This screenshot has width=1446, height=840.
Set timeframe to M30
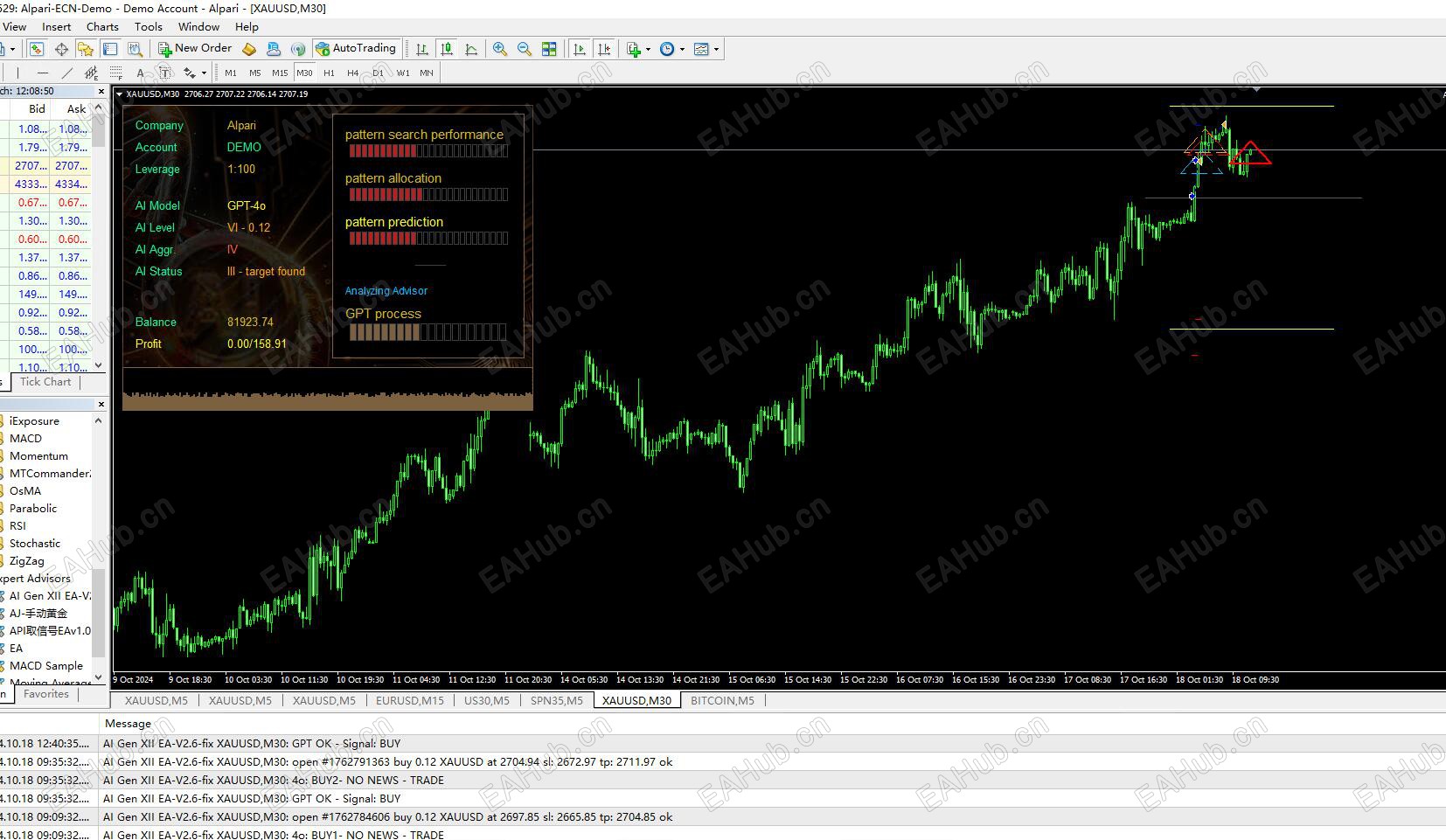pos(304,73)
